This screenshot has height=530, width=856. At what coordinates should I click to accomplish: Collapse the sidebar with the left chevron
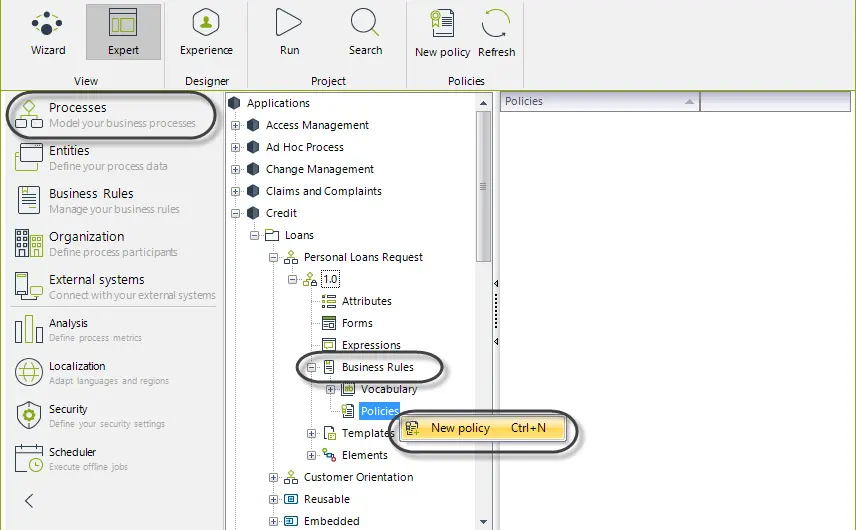click(x=29, y=501)
